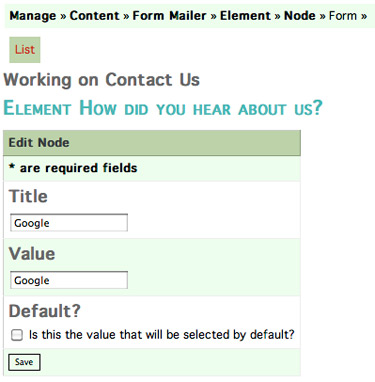Enable the selected by default checkbox
Screen dimensions: 375x382
(17, 335)
